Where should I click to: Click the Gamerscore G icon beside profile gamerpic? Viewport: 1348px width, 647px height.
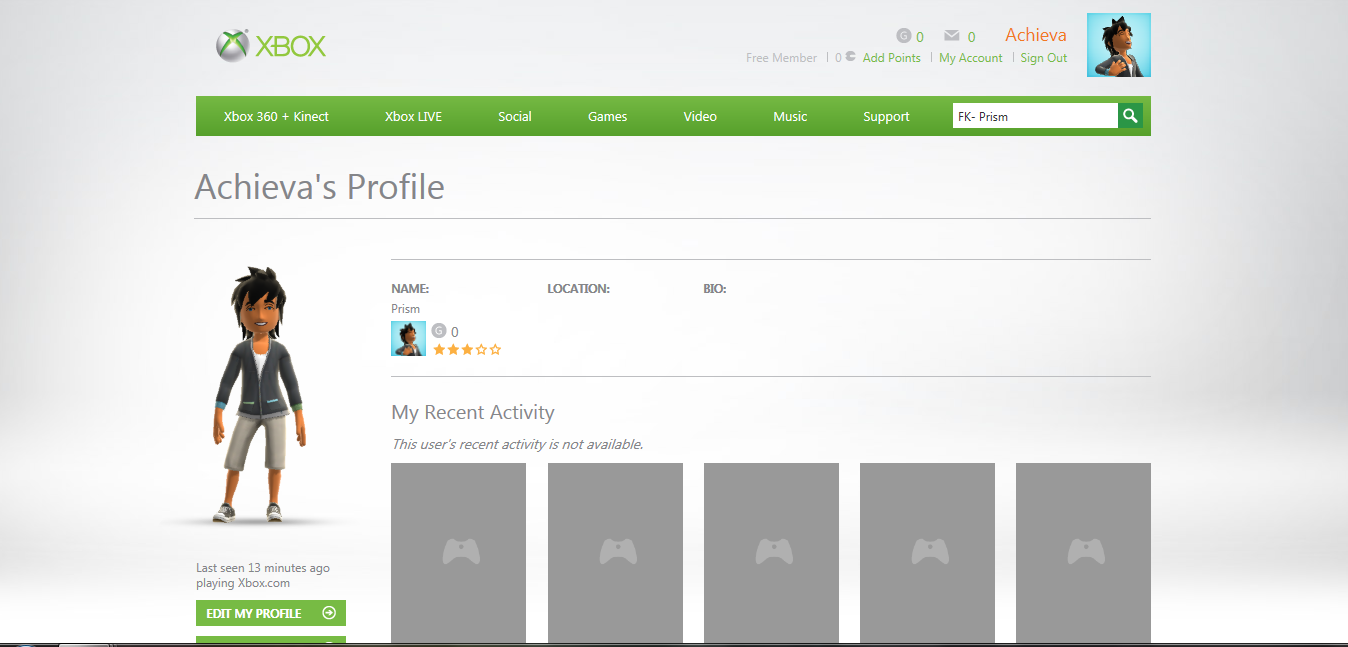438,331
